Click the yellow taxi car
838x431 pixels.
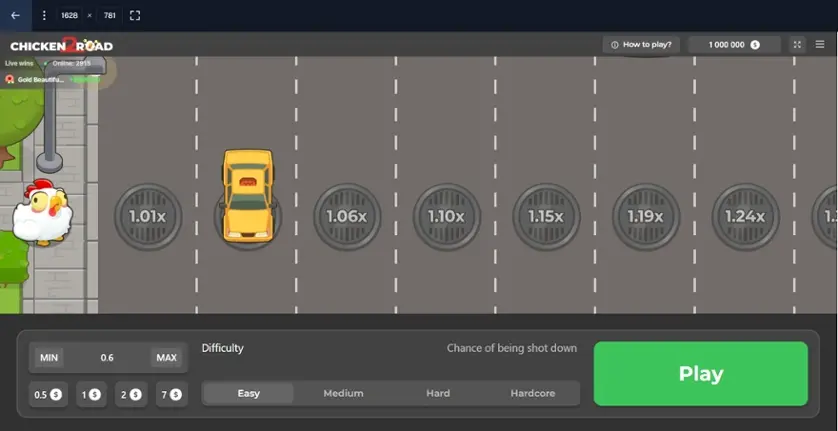click(247, 195)
